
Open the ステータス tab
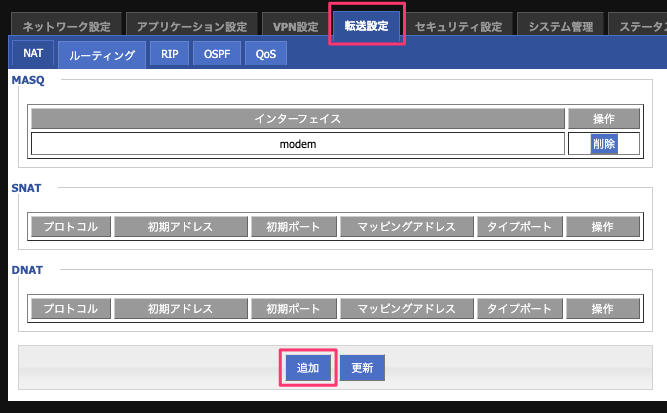point(638,25)
